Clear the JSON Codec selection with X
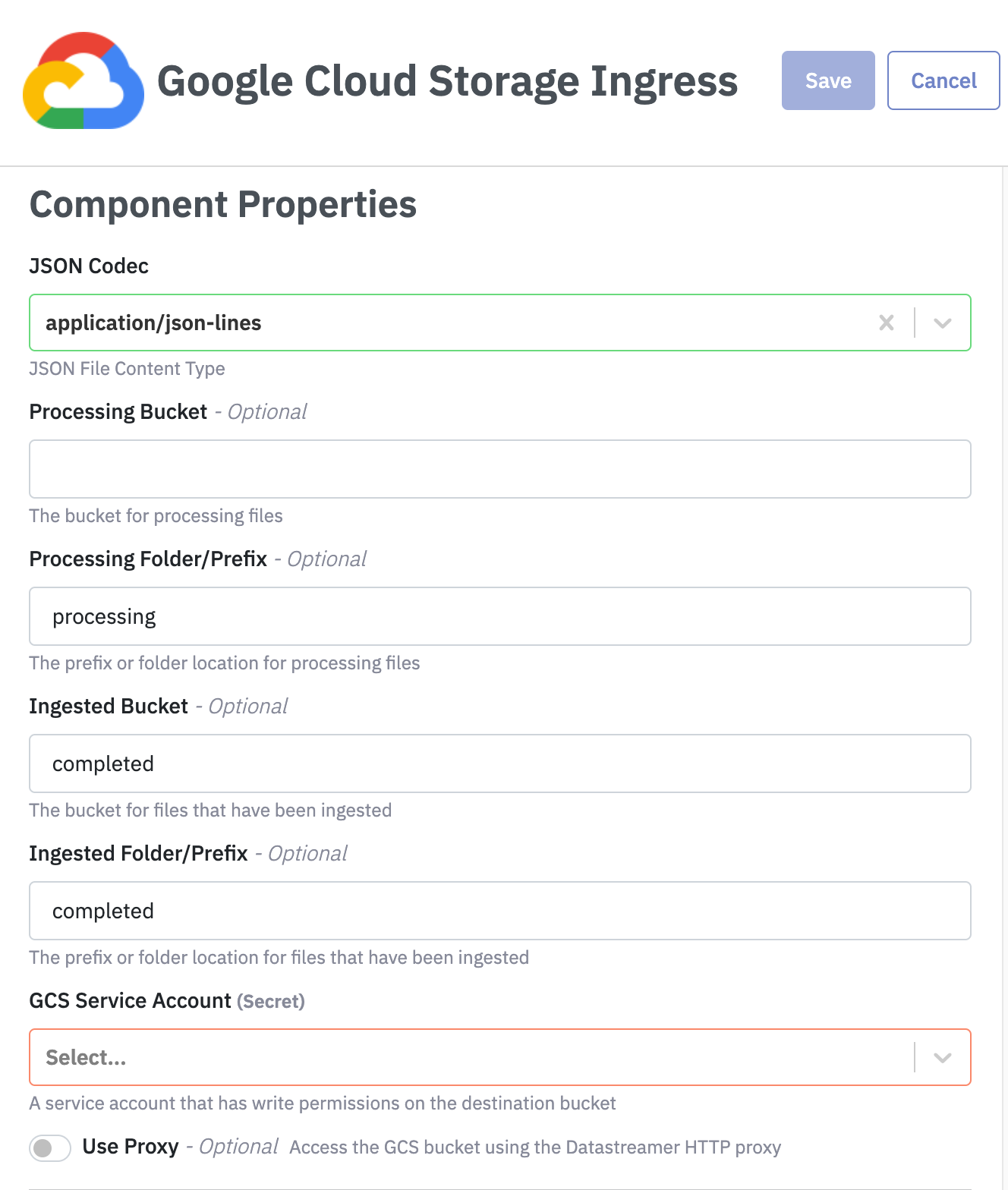1008x1190 pixels. tap(886, 323)
